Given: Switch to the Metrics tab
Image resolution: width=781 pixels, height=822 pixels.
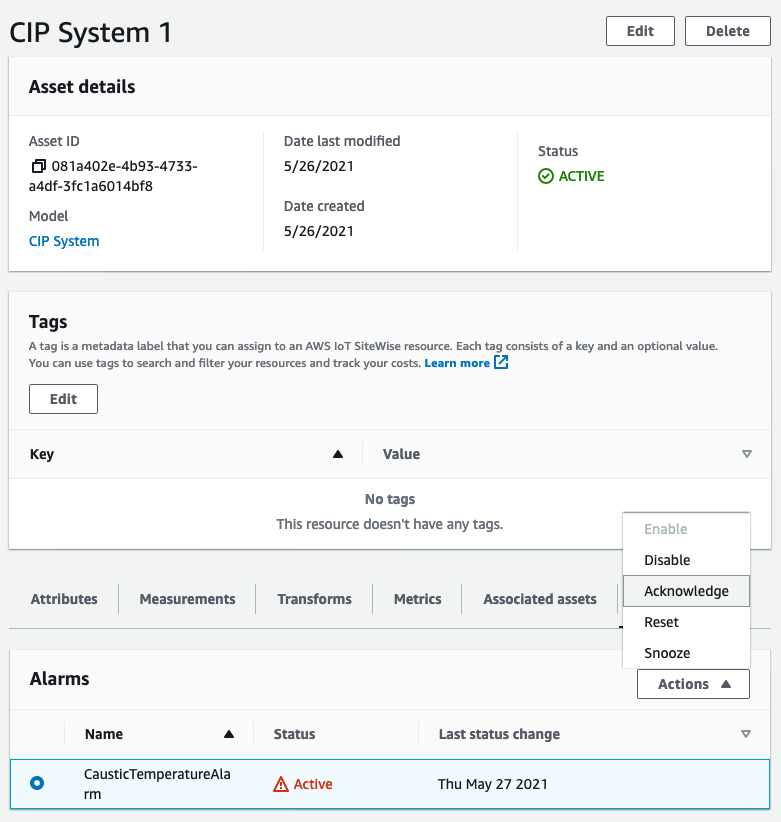Looking at the screenshot, I should tap(418, 599).
